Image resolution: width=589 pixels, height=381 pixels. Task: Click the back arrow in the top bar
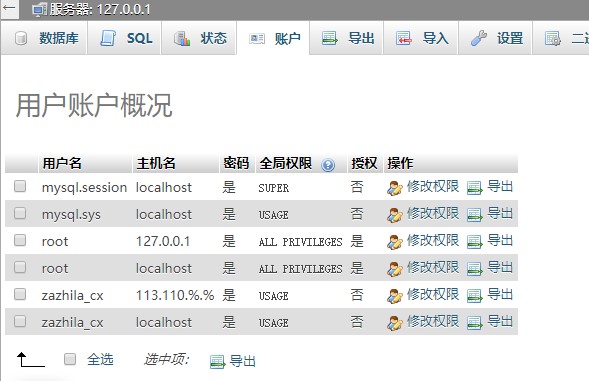click(9, 8)
